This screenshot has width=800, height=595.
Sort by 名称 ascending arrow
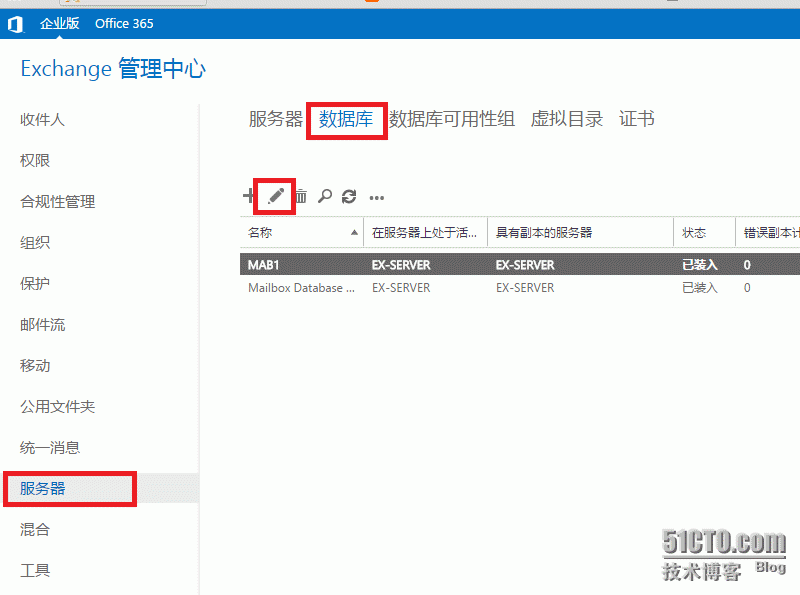point(354,233)
